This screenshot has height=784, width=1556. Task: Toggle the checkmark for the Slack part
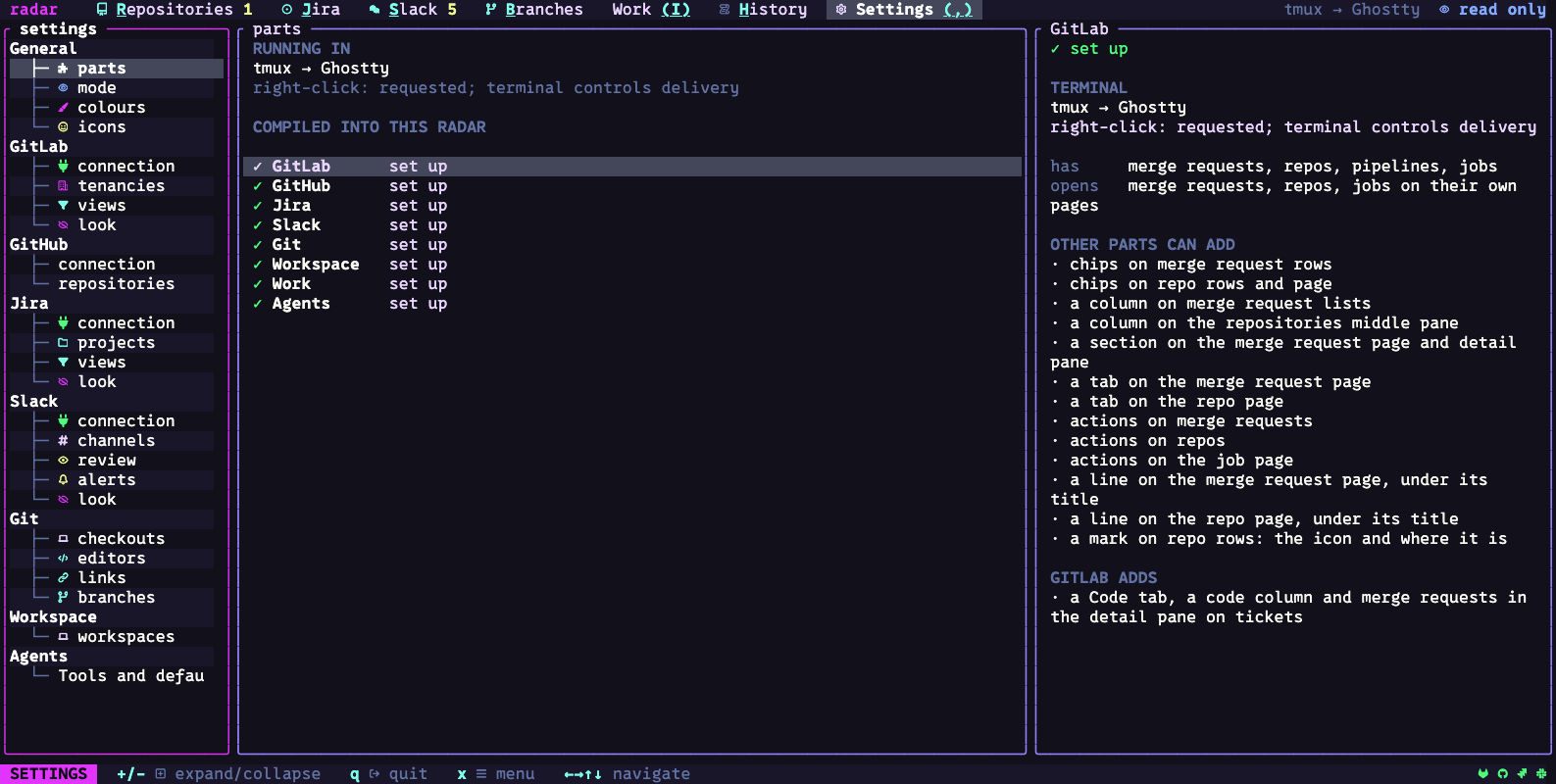tap(258, 225)
